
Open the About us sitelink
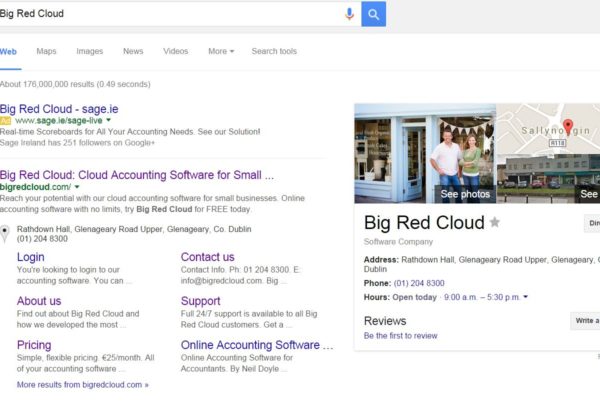pyautogui.click(x=39, y=301)
